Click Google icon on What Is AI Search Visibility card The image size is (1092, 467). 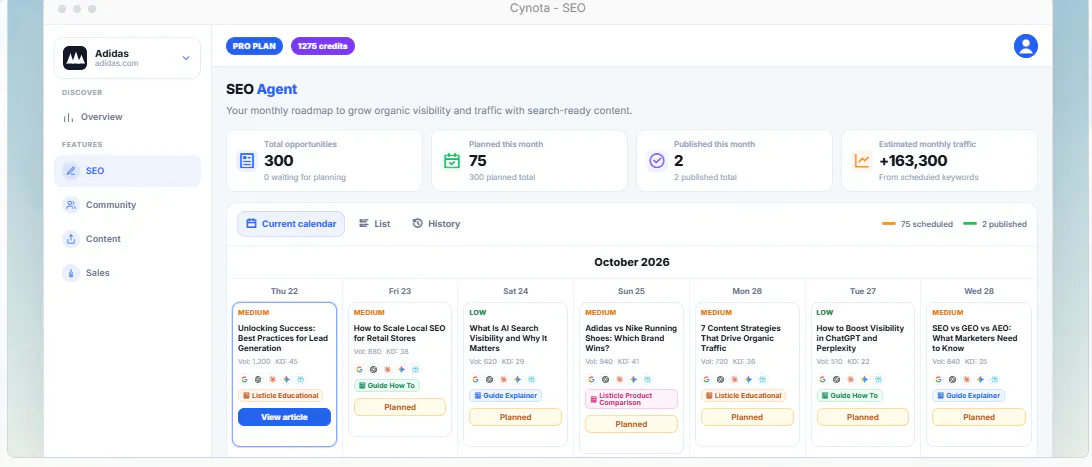pyautogui.click(x=475, y=379)
